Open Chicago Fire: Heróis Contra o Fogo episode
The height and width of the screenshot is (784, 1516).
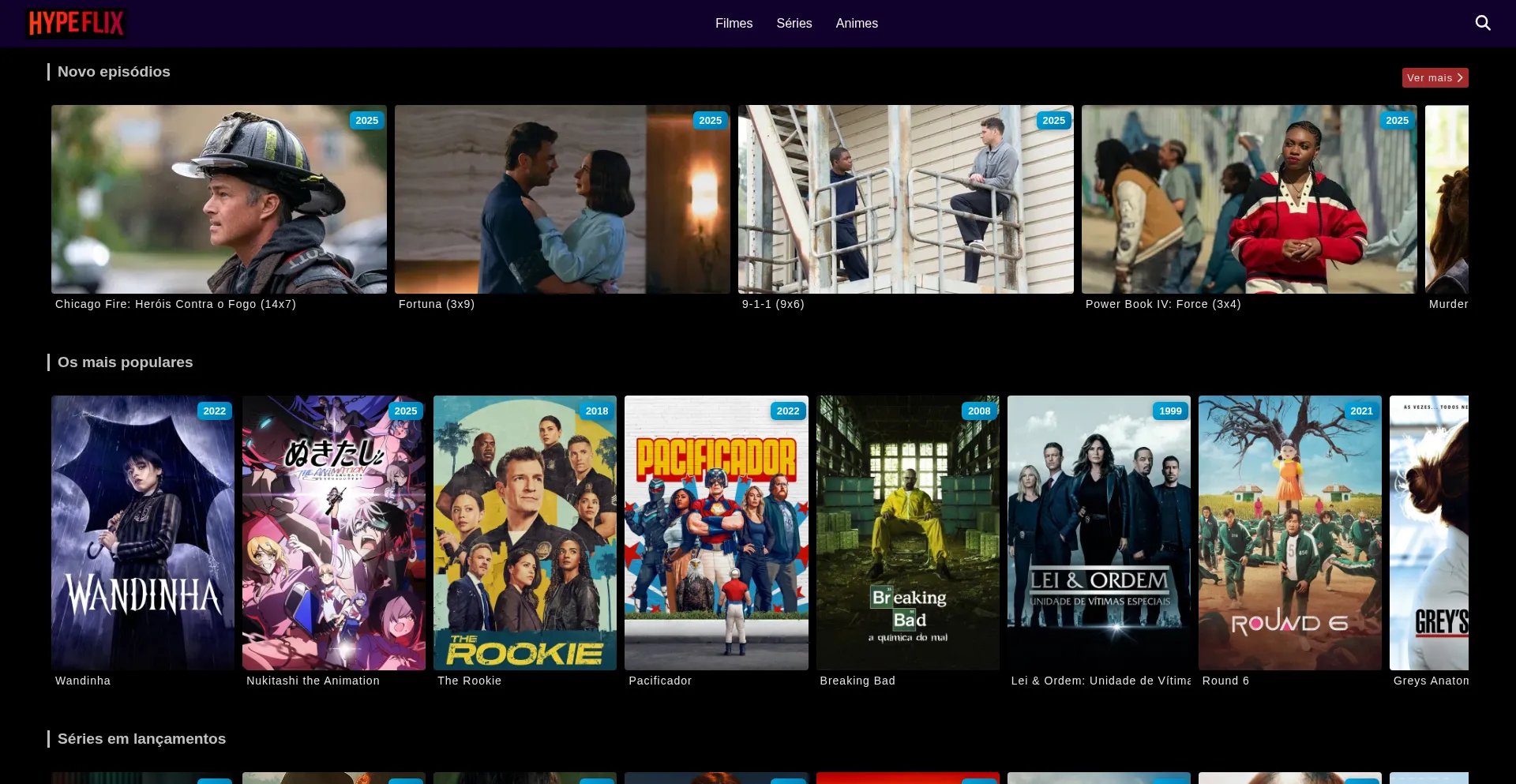click(x=219, y=199)
